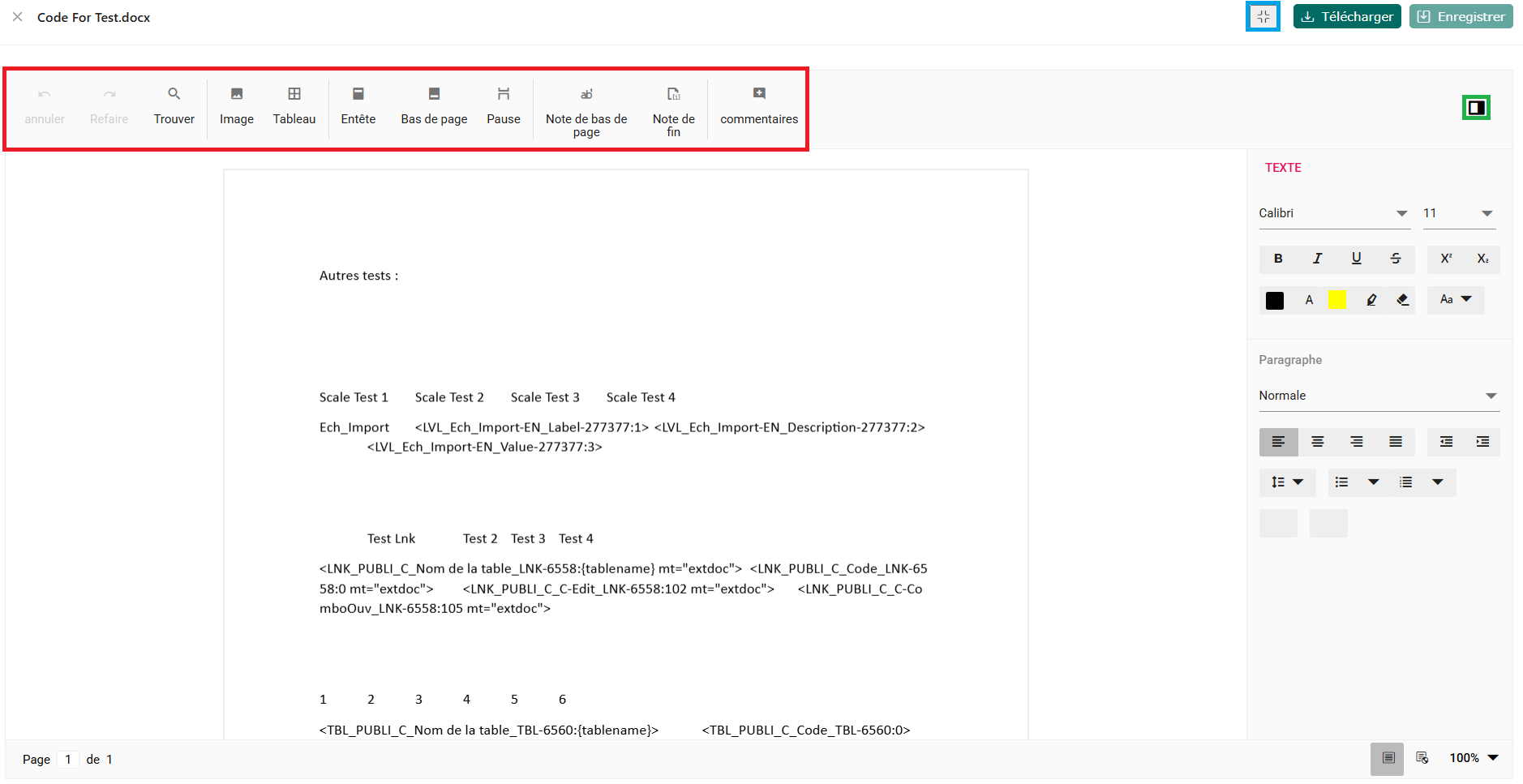Open the 100% zoom level dropdown
1523x784 pixels.
click(x=1474, y=758)
